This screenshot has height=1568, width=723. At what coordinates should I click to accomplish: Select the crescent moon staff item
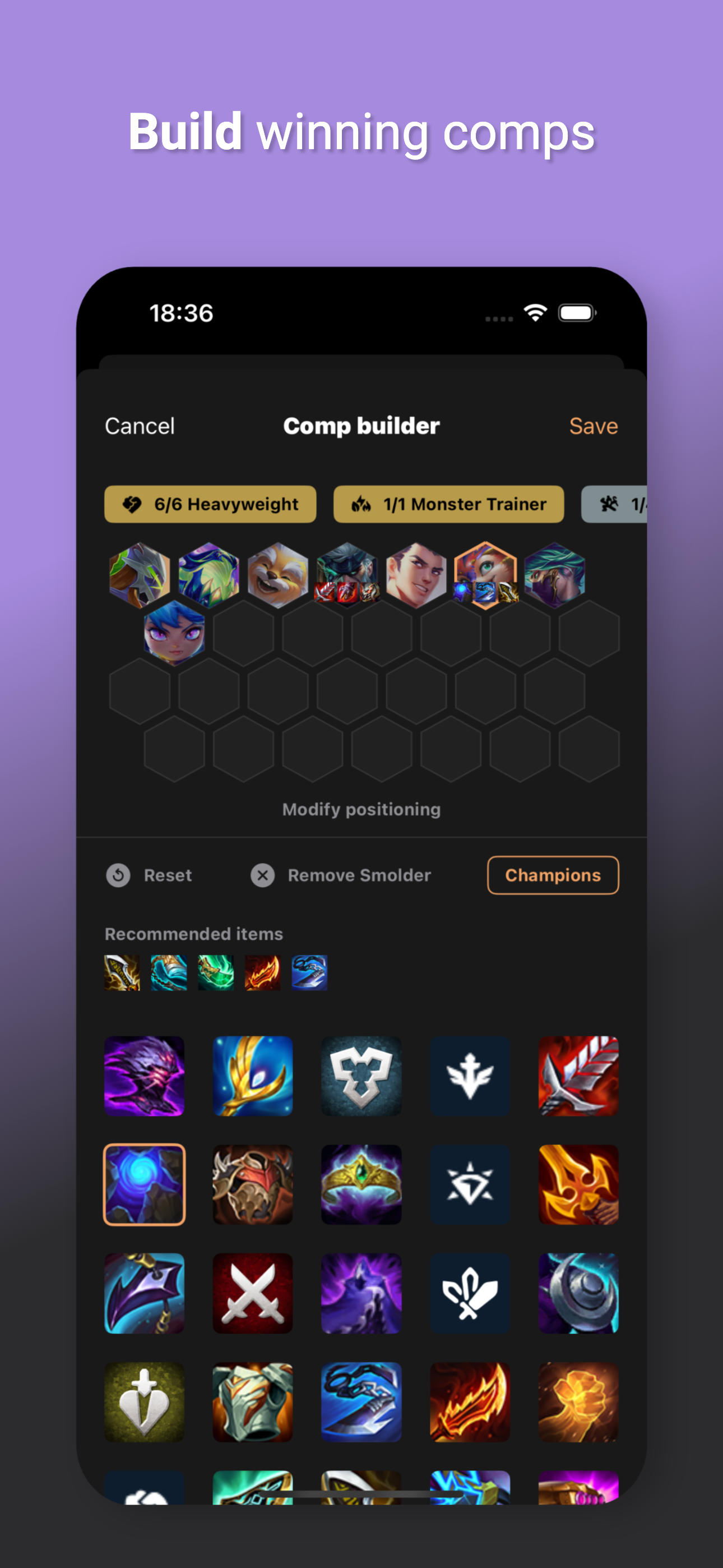point(578,1293)
